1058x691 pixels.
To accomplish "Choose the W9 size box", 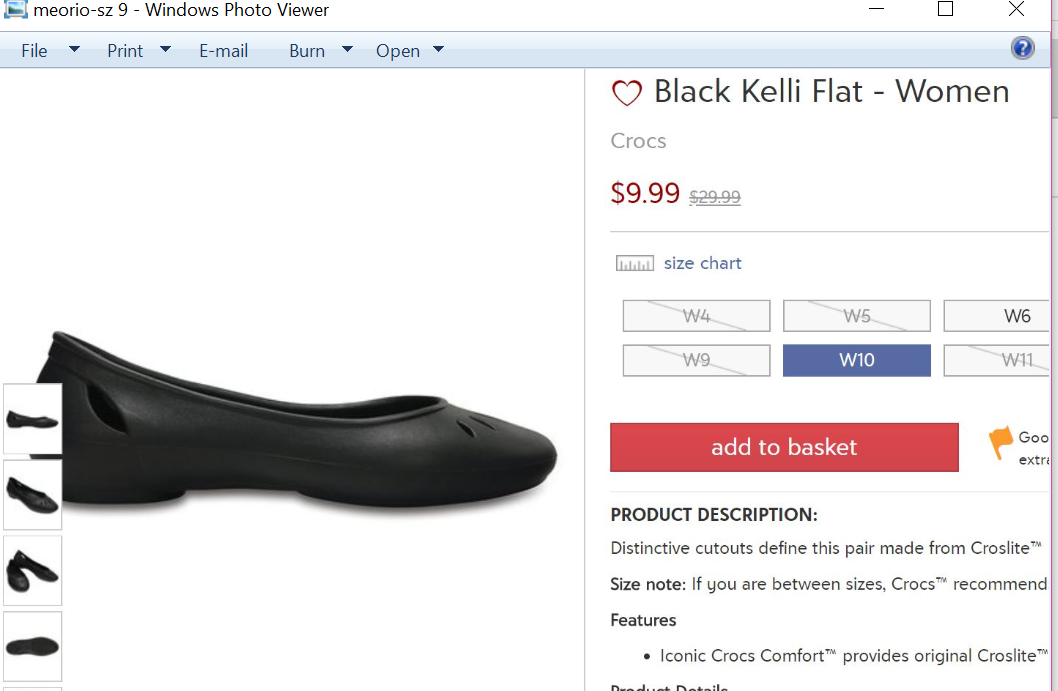I will (x=696, y=360).
